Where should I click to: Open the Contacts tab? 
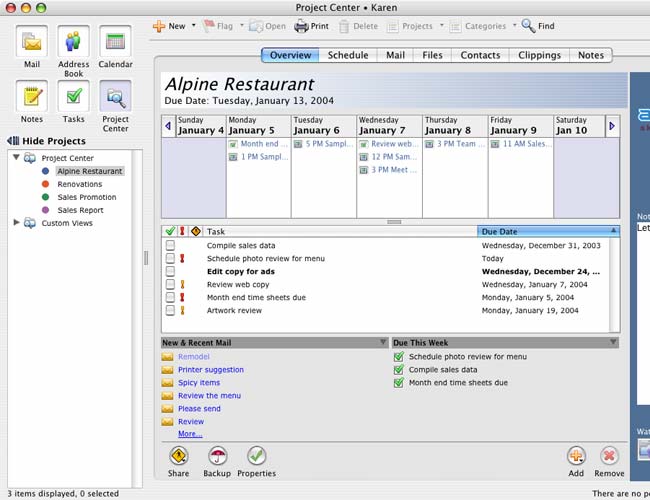[x=479, y=55]
